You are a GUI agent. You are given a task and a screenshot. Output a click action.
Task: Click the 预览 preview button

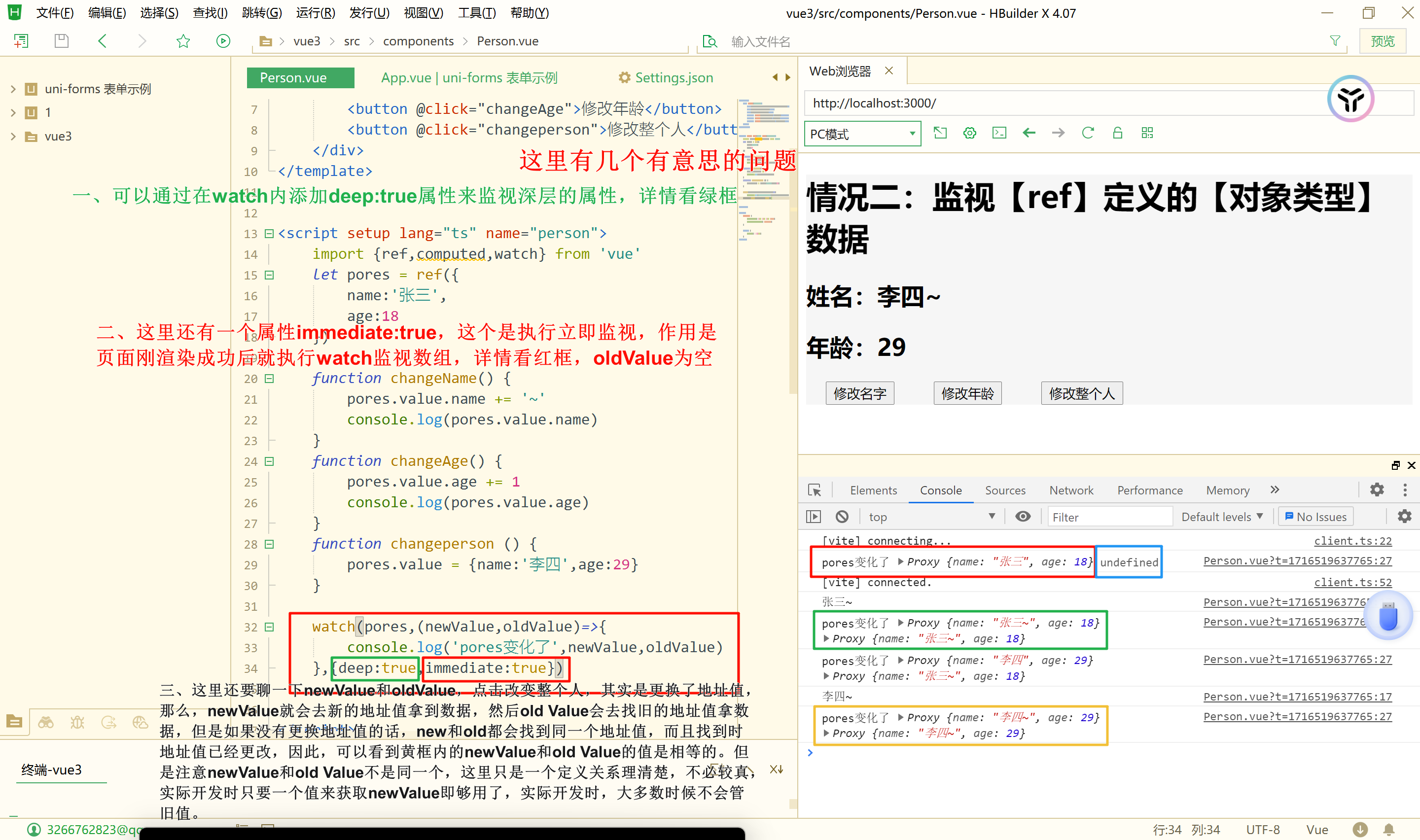coord(1382,41)
